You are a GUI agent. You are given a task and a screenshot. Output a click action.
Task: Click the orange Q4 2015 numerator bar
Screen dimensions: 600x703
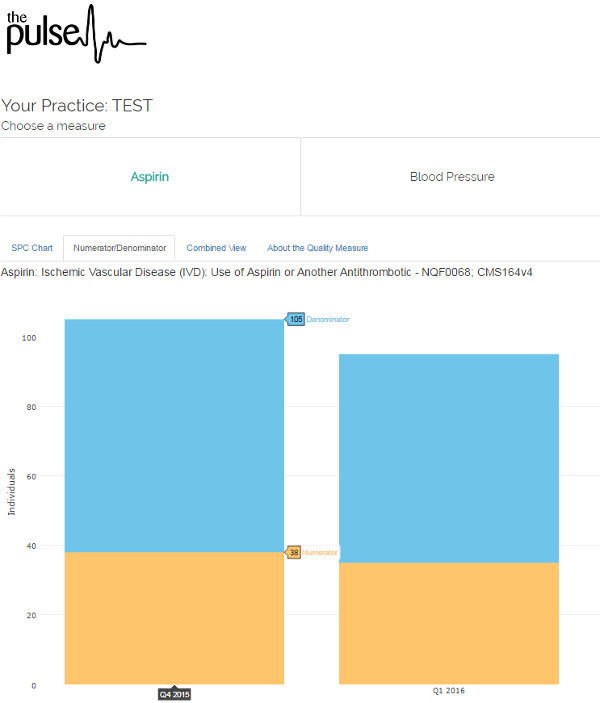174,618
